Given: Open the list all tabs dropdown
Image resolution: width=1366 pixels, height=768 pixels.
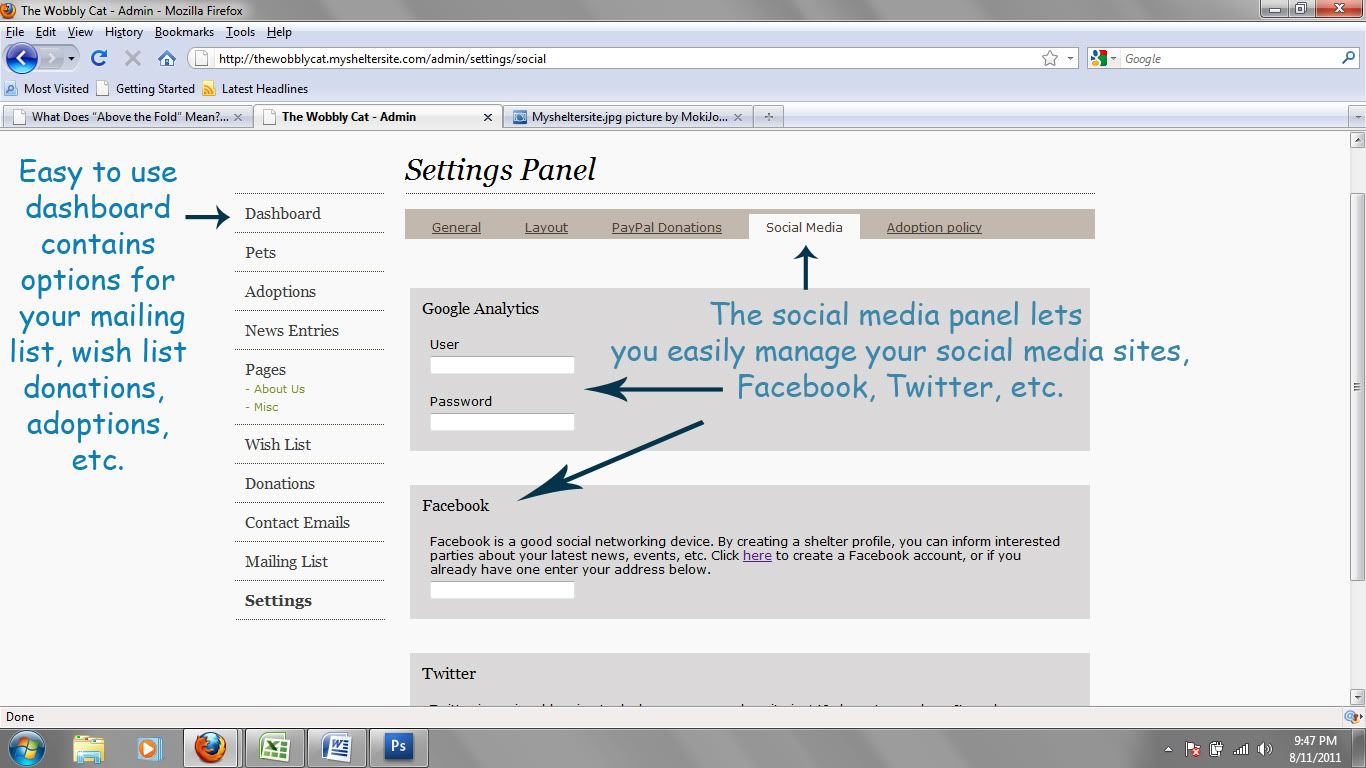Looking at the screenshot, I should [1357, 117].
